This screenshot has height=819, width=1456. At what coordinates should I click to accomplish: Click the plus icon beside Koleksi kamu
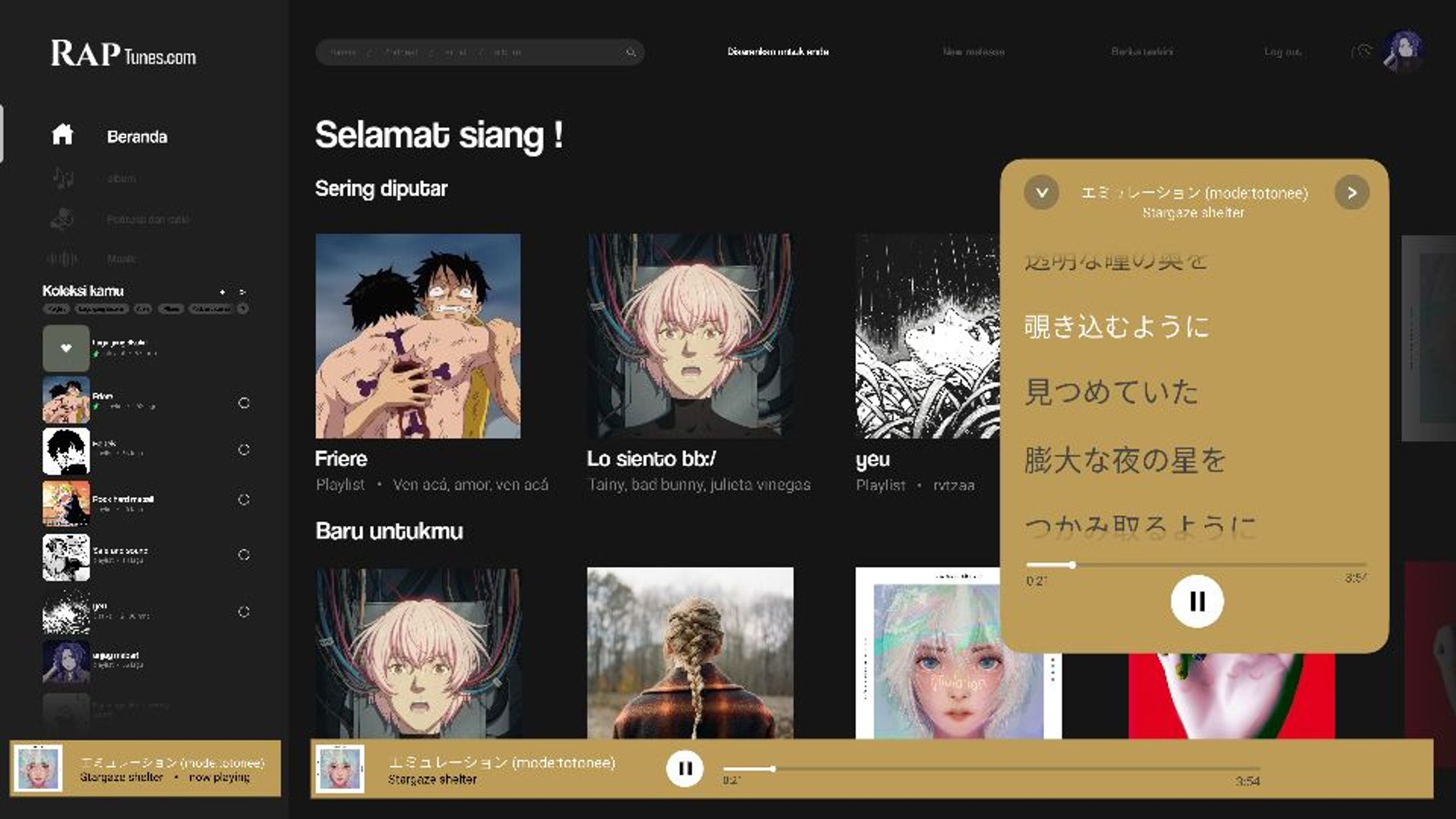[223, 292]
